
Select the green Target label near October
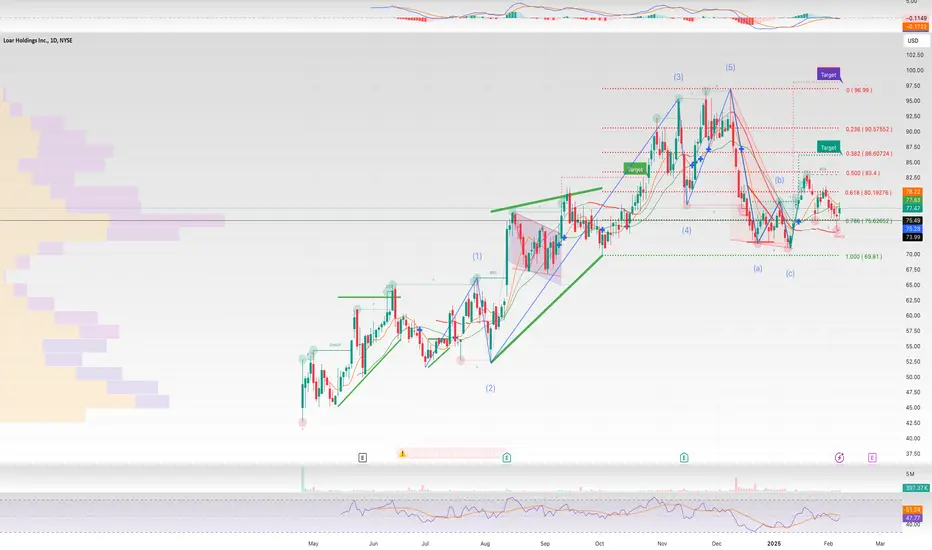coord(635,169)
